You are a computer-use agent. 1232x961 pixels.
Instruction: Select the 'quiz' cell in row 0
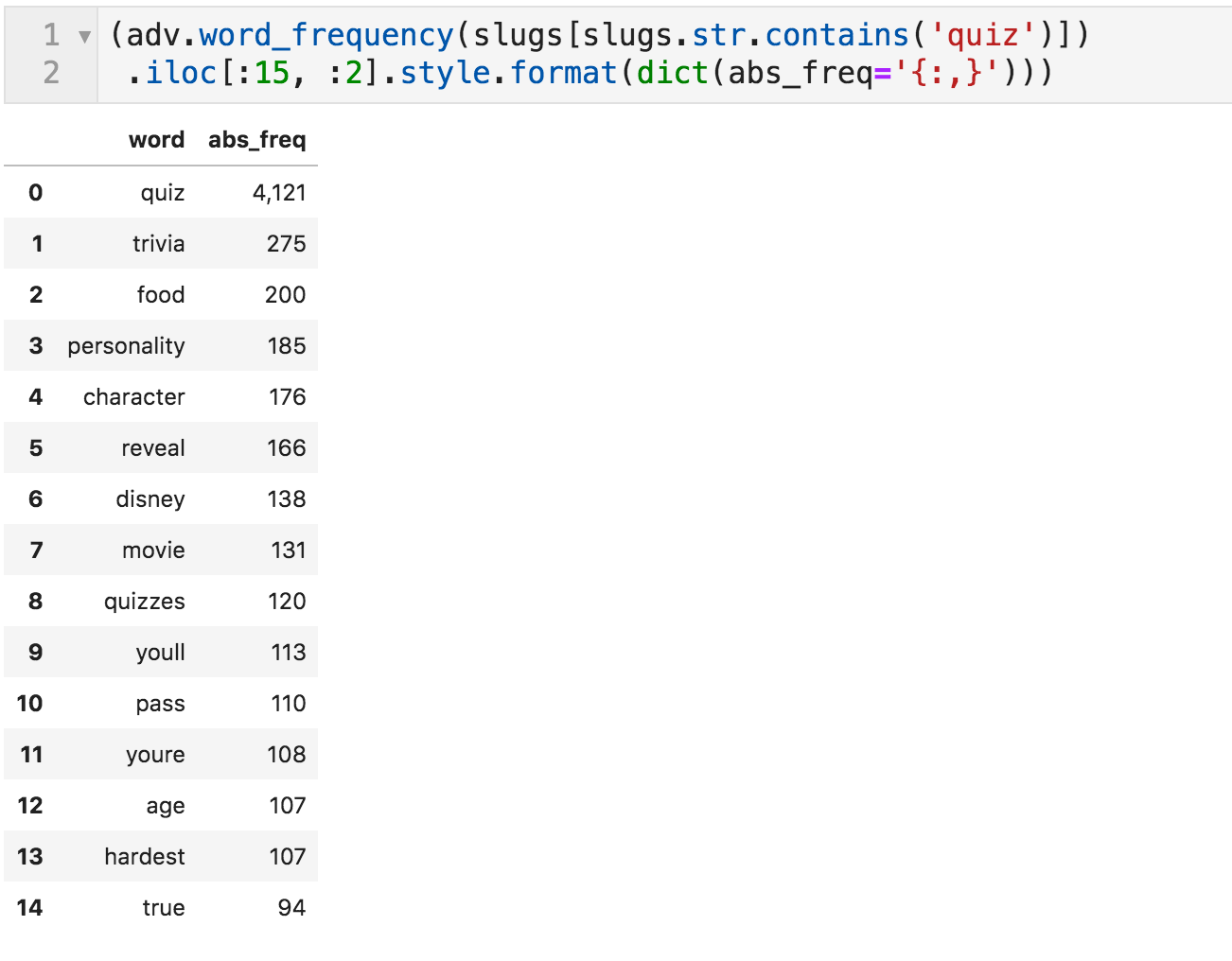pos(162,193)
